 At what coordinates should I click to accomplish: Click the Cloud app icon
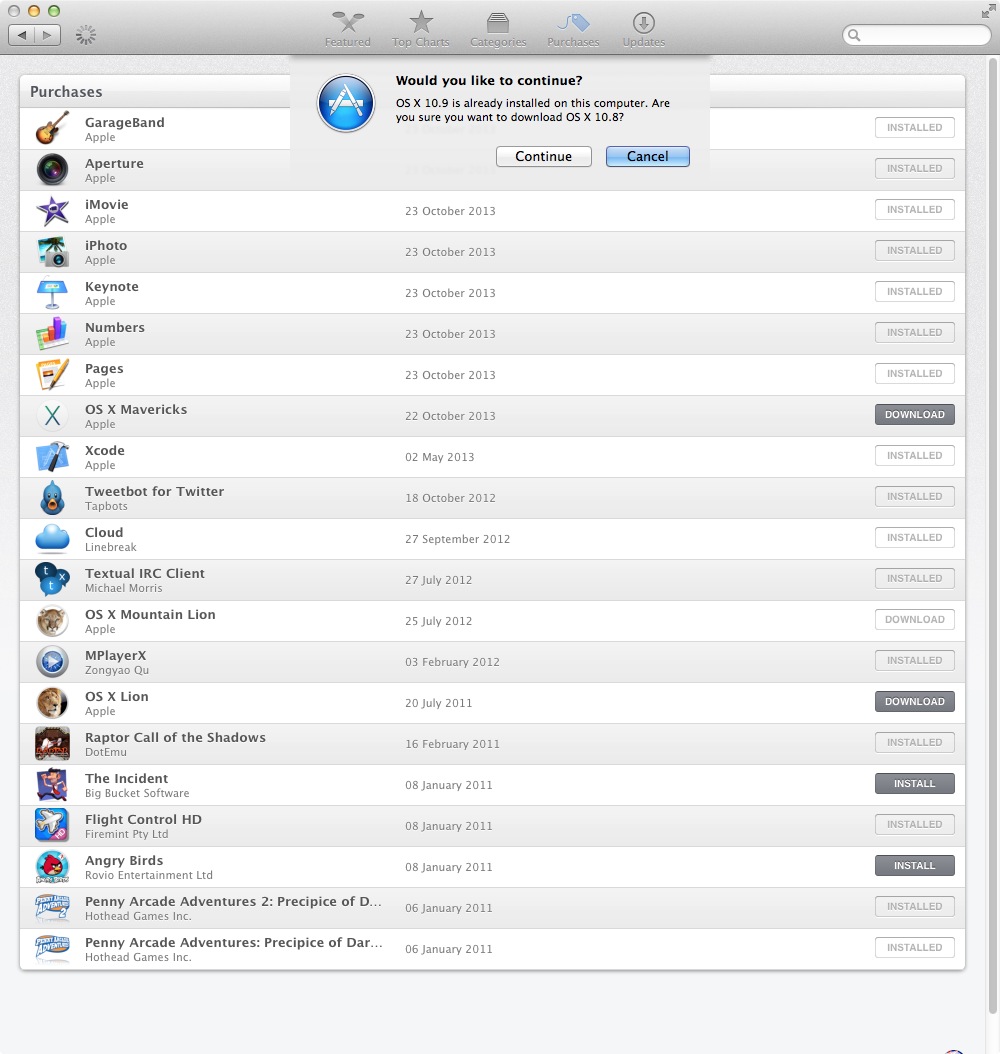[x=52, y=538]
